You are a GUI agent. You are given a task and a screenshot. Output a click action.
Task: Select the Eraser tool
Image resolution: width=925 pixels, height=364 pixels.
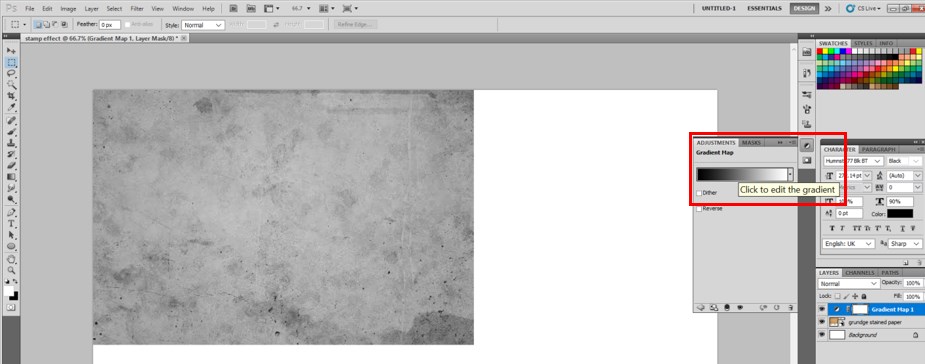click(11, 165)
